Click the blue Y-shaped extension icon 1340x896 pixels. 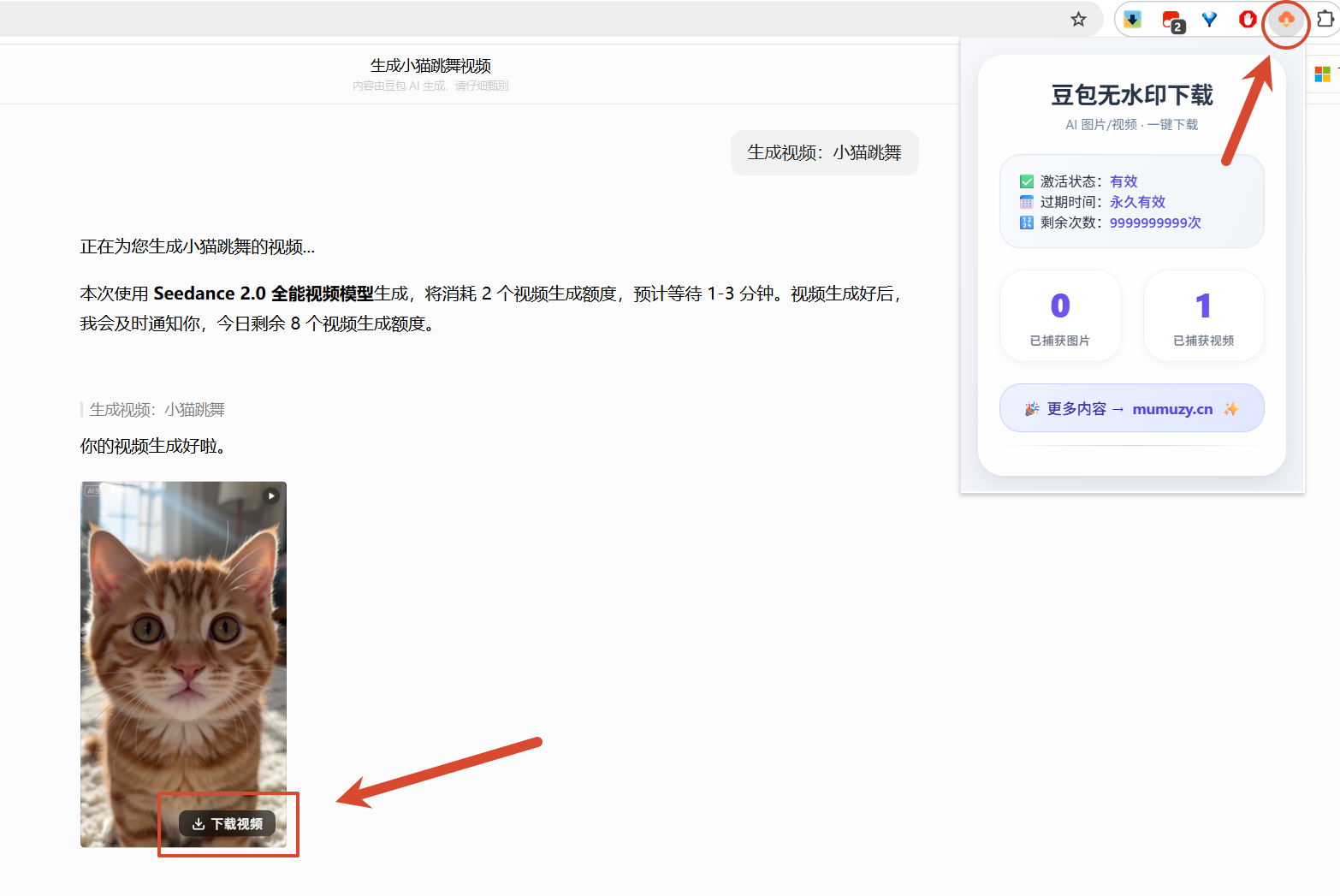click(x=1209, y=19)
